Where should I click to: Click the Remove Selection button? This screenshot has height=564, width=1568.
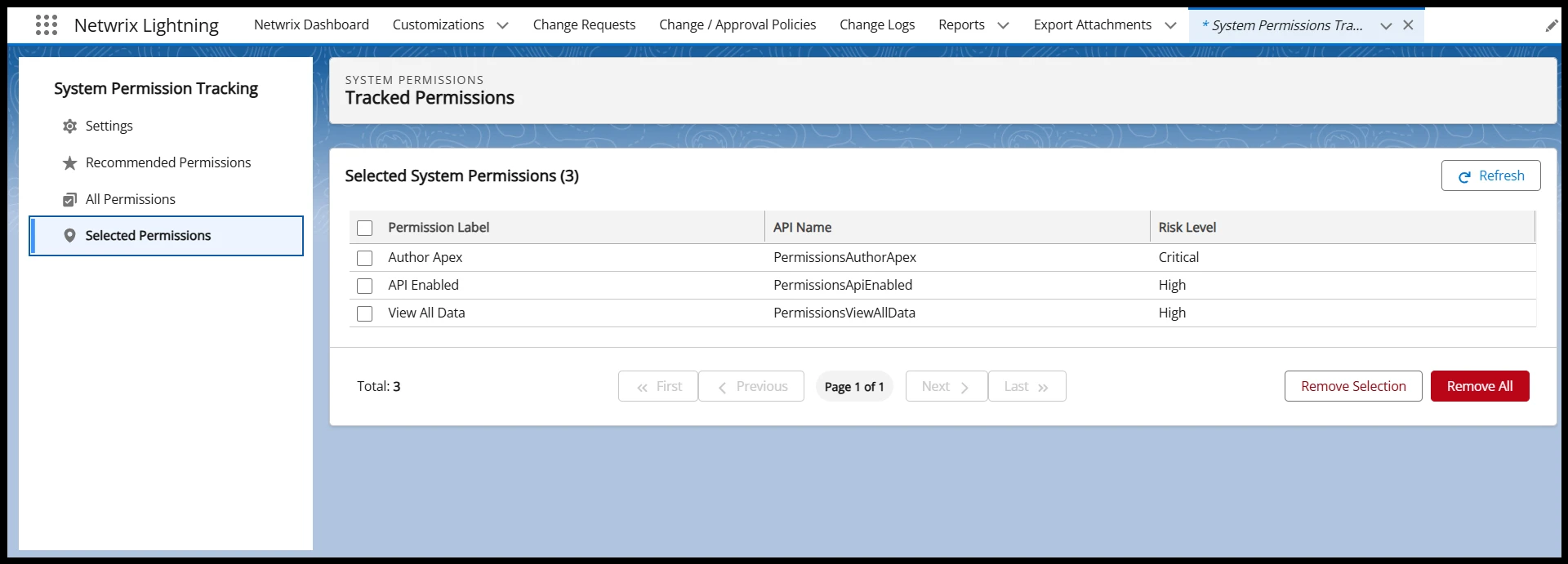1353,386
